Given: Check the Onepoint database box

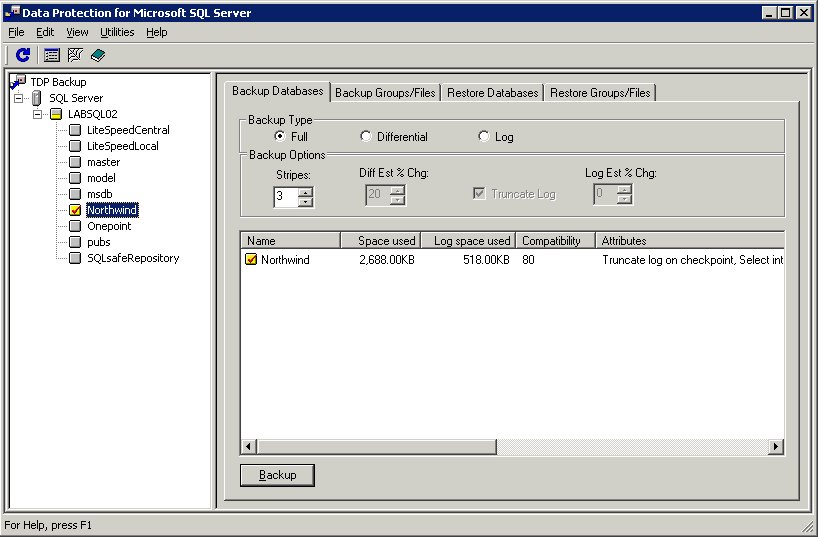Looking at the screenshot, I should pyautogui.click(x=75, y=226).
